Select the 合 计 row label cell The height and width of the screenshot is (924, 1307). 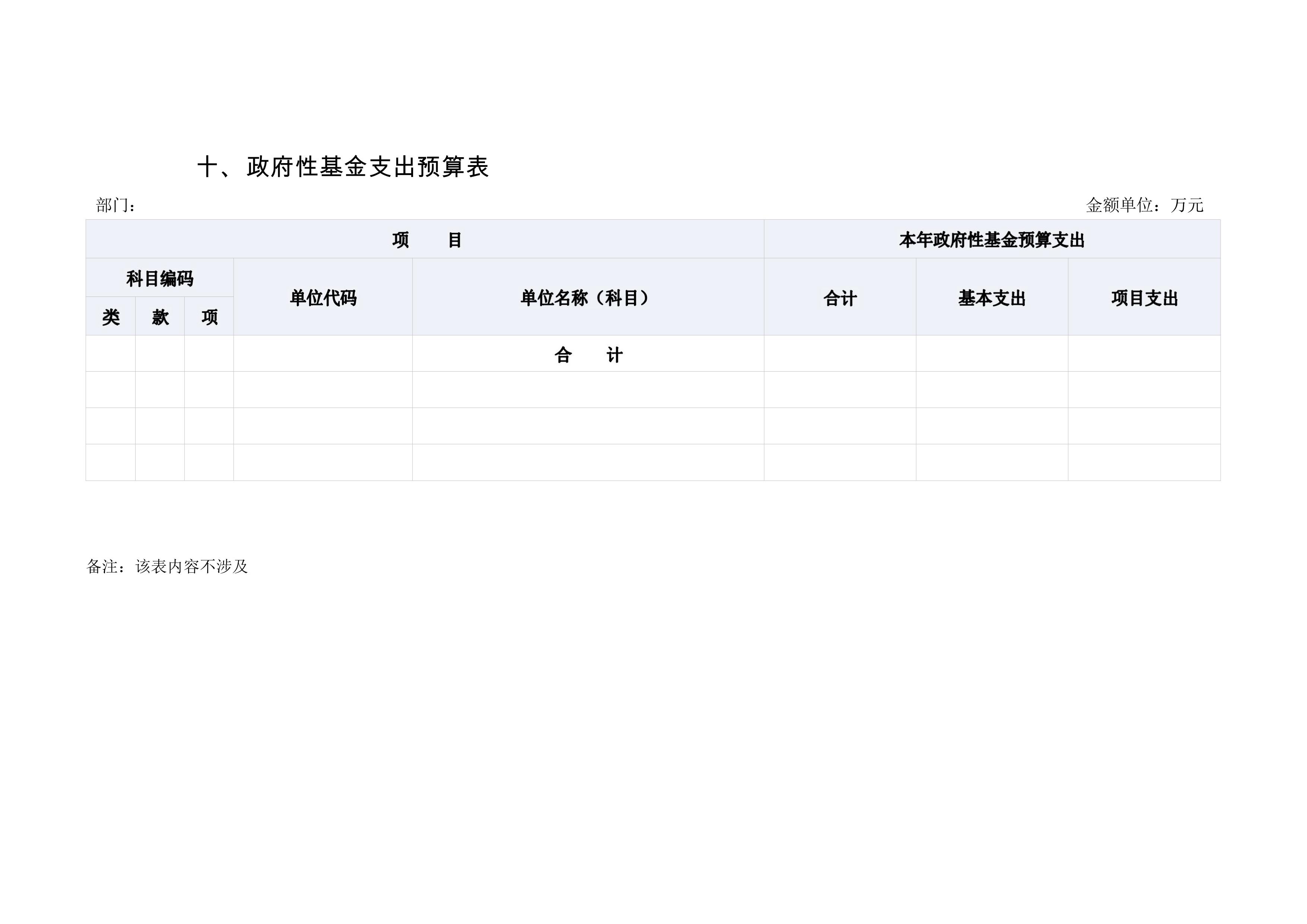pyautogui.click(x=588, y=353)
